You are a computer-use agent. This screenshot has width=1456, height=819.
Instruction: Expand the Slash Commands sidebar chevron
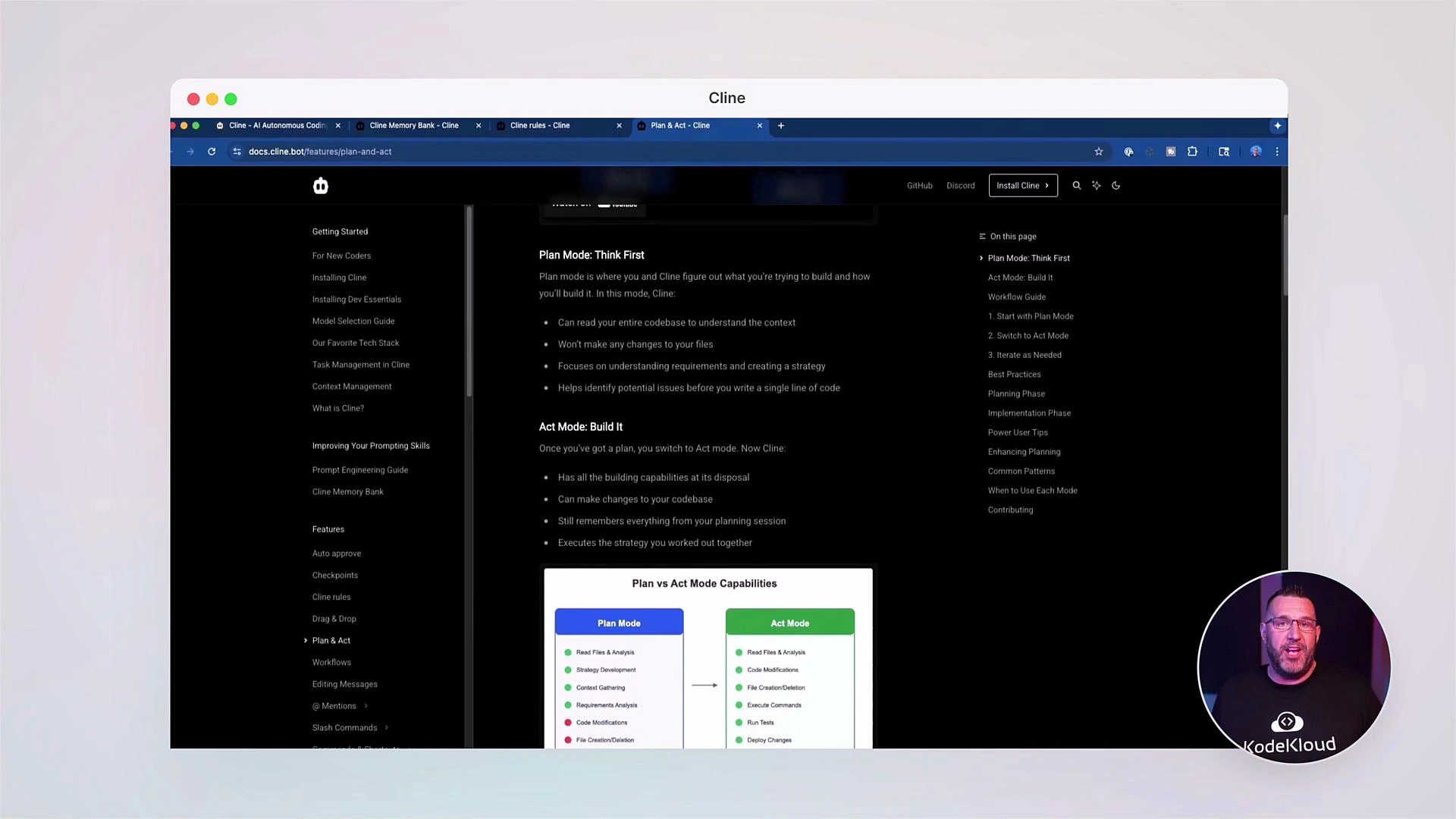click(x=387, y=728)
